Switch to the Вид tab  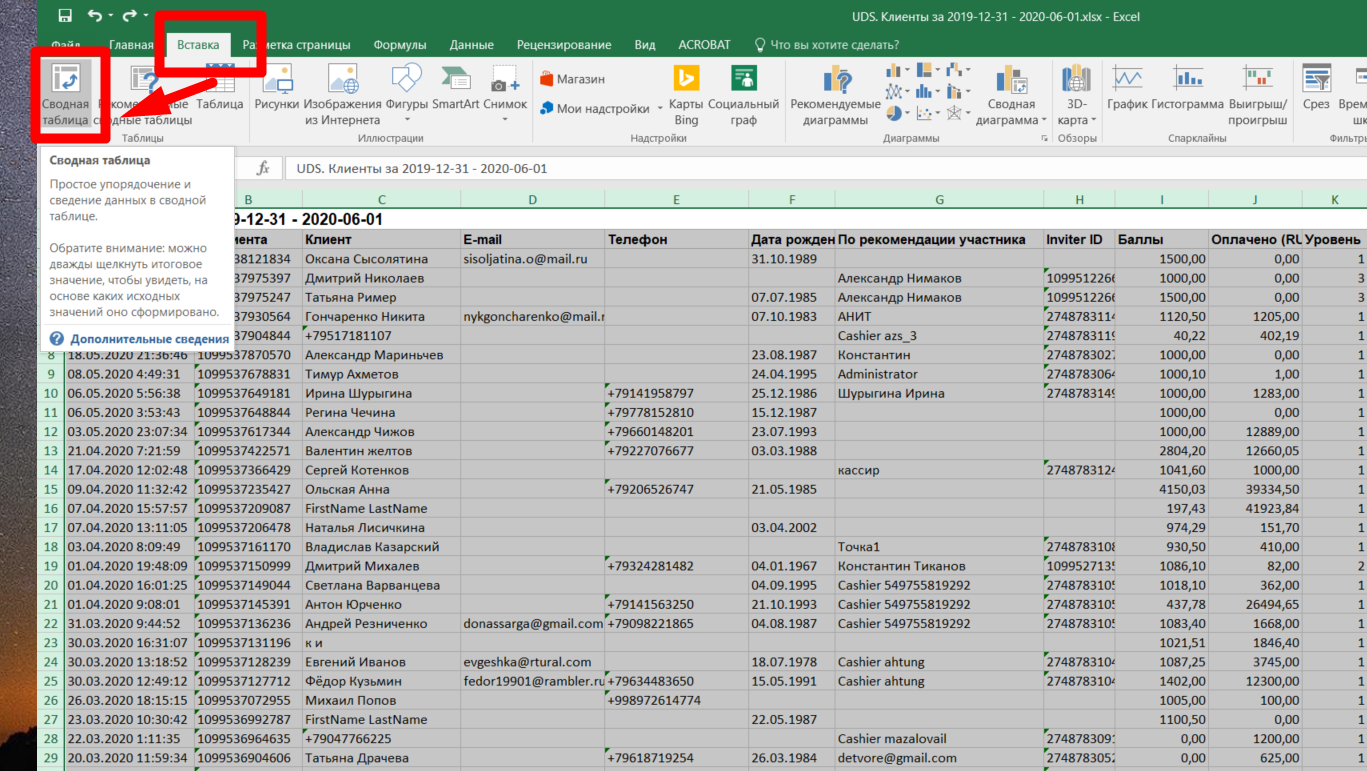pyautogui.click(x=645, y=45)
